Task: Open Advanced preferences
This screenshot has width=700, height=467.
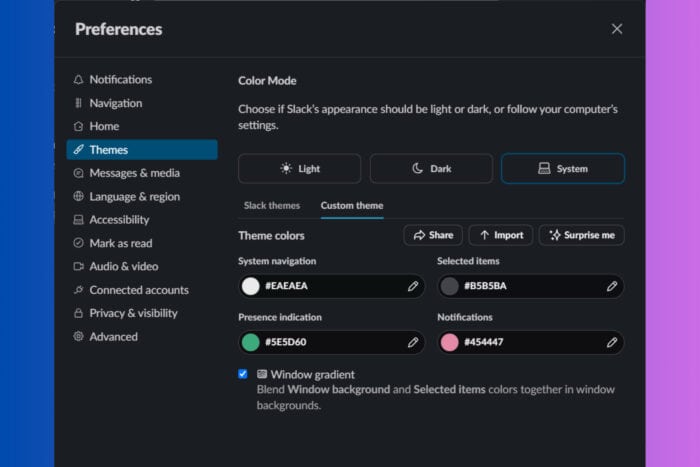Action: coord(142,337)
